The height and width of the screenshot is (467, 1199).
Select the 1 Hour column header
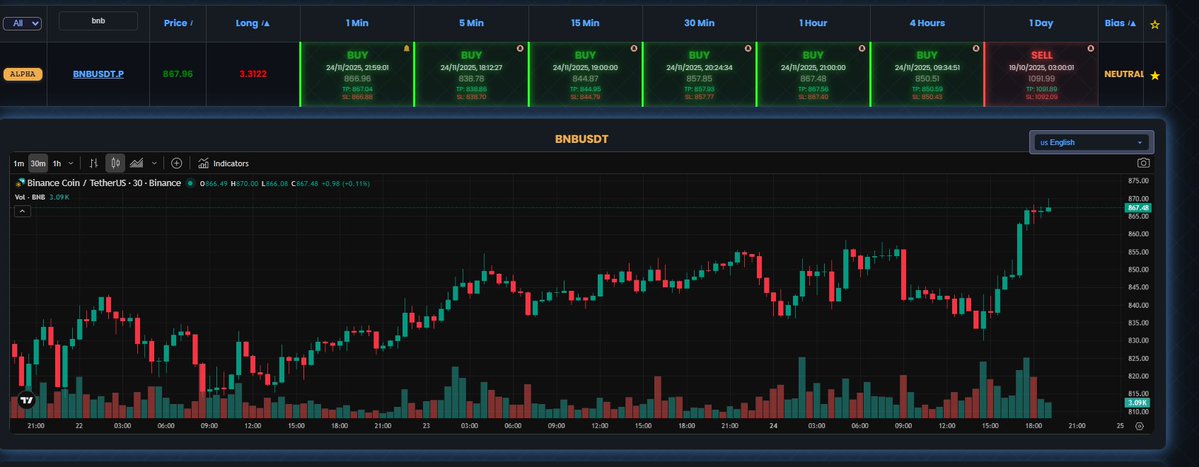[x=813, y=23]
